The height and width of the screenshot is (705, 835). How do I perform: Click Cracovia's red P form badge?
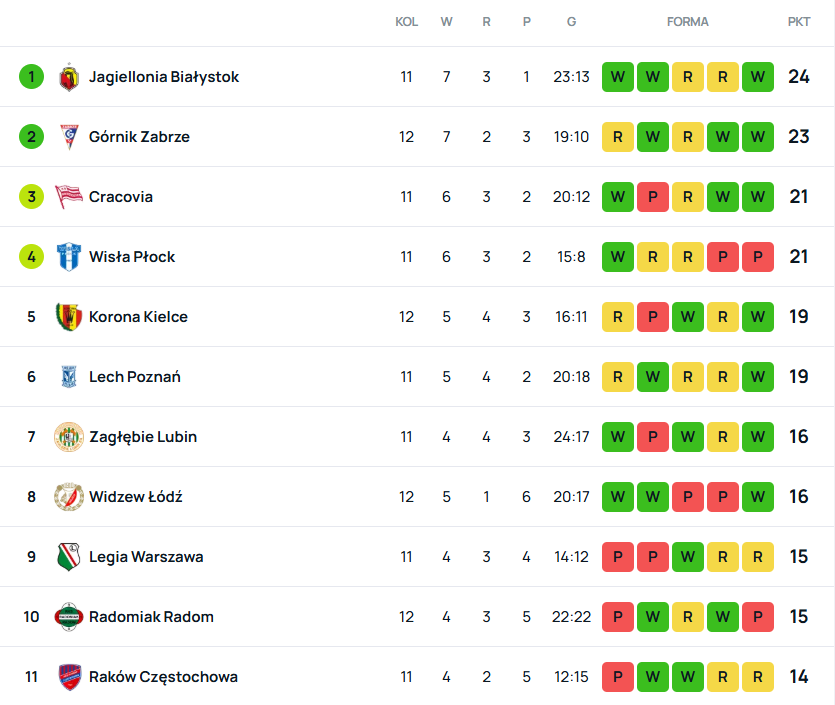click(653, 197)
